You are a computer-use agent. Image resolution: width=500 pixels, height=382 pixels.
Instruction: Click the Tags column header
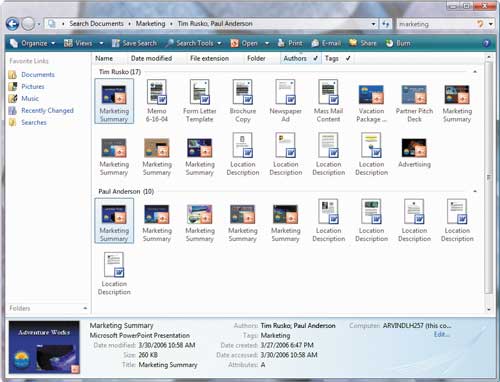(332, 58)
